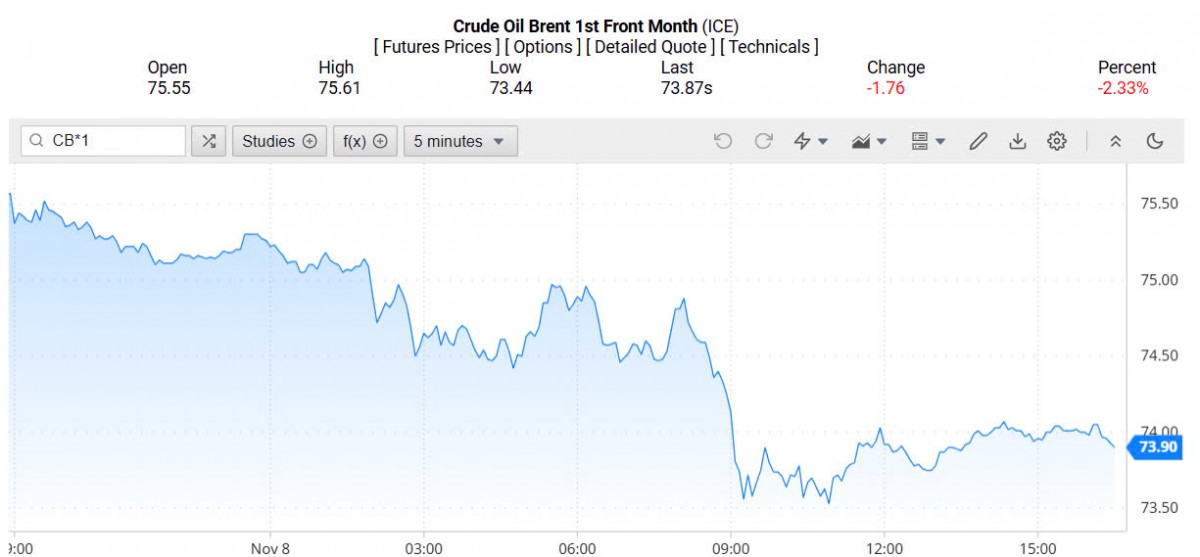Redo the chart action
1200x557 pixels.
pos(763,141)
